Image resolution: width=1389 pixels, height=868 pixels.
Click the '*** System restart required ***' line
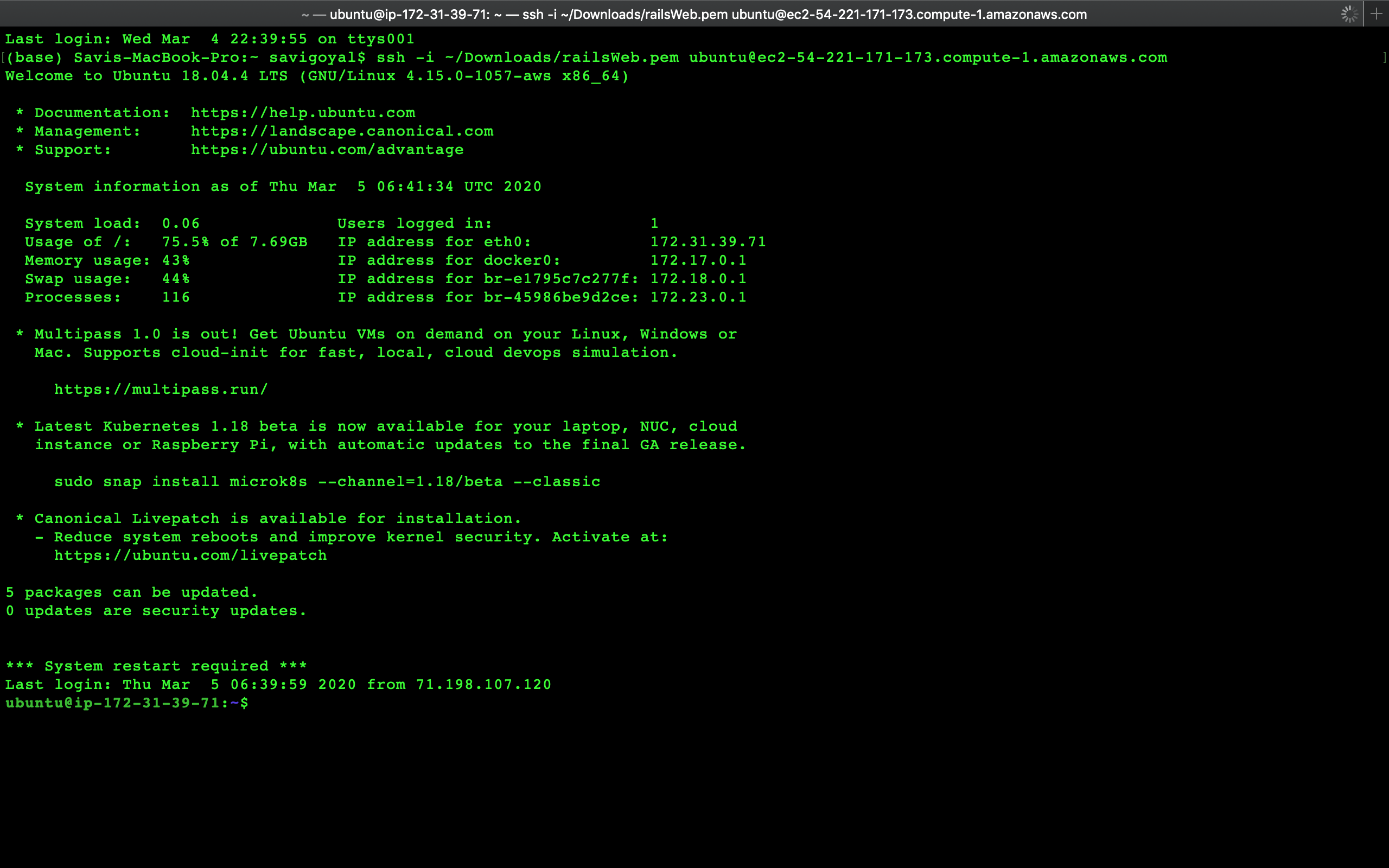tap(156, 666)
